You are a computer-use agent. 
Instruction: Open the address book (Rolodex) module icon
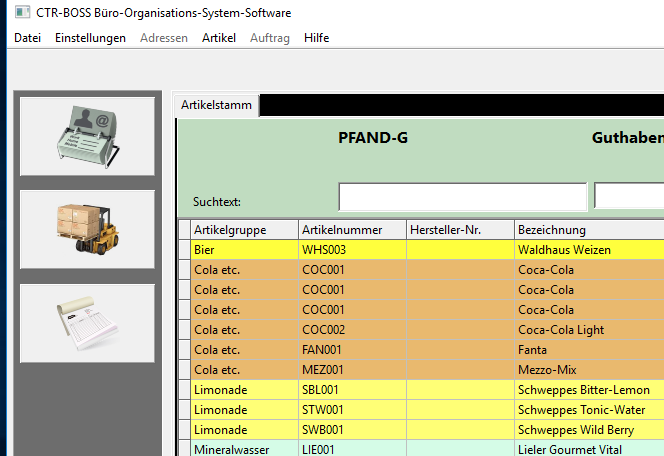[87, 136]
